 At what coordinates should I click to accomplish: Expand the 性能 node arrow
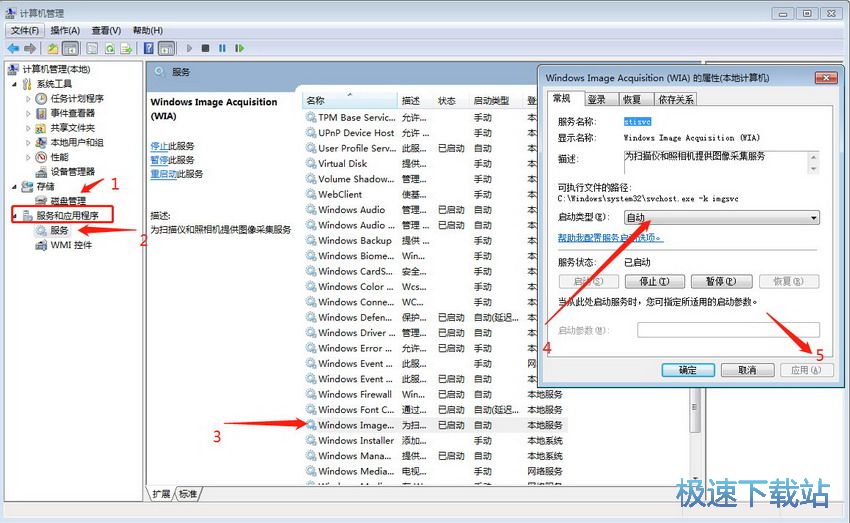28,157
